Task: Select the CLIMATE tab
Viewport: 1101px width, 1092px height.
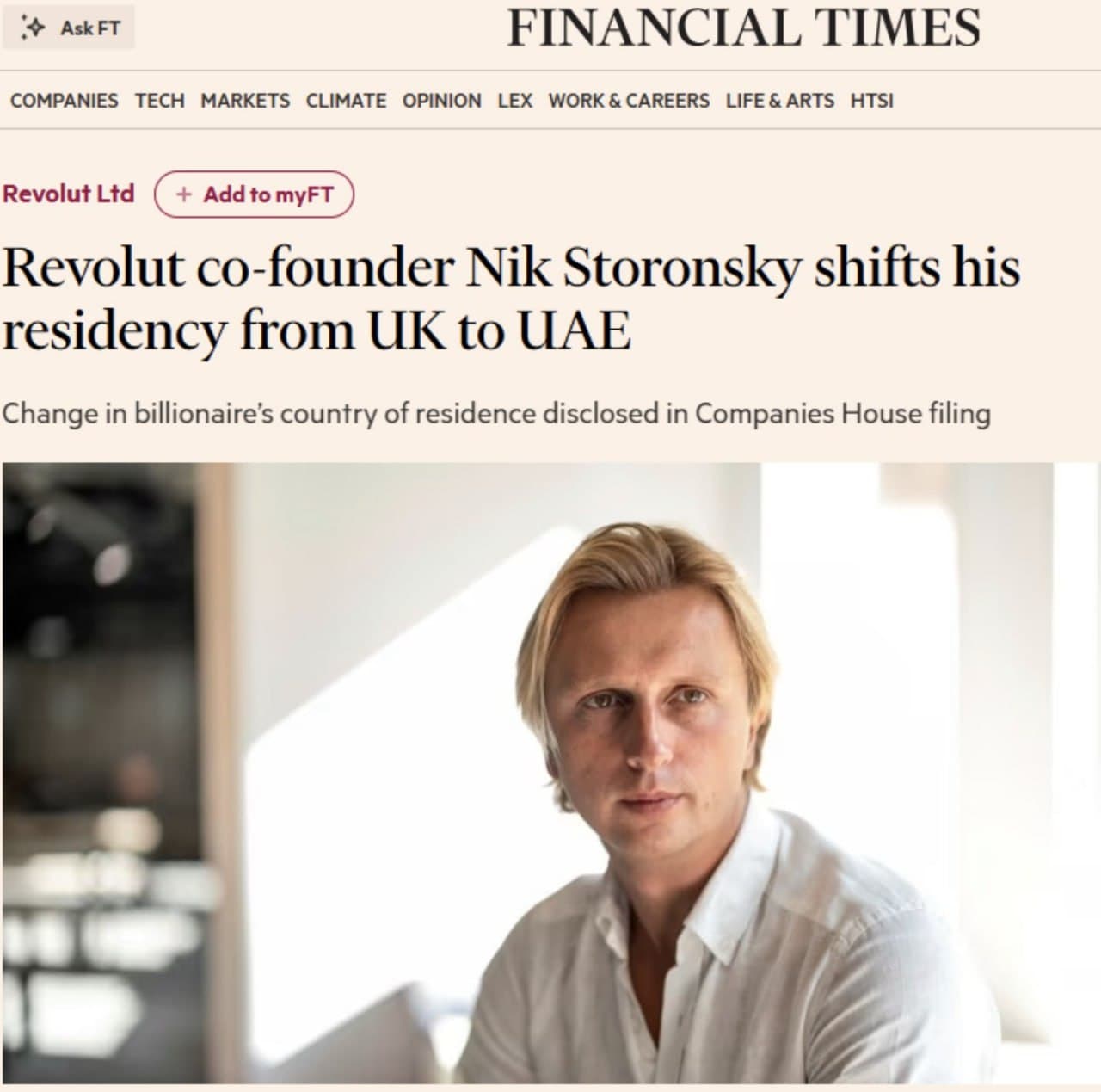Action: pos(345,101)
